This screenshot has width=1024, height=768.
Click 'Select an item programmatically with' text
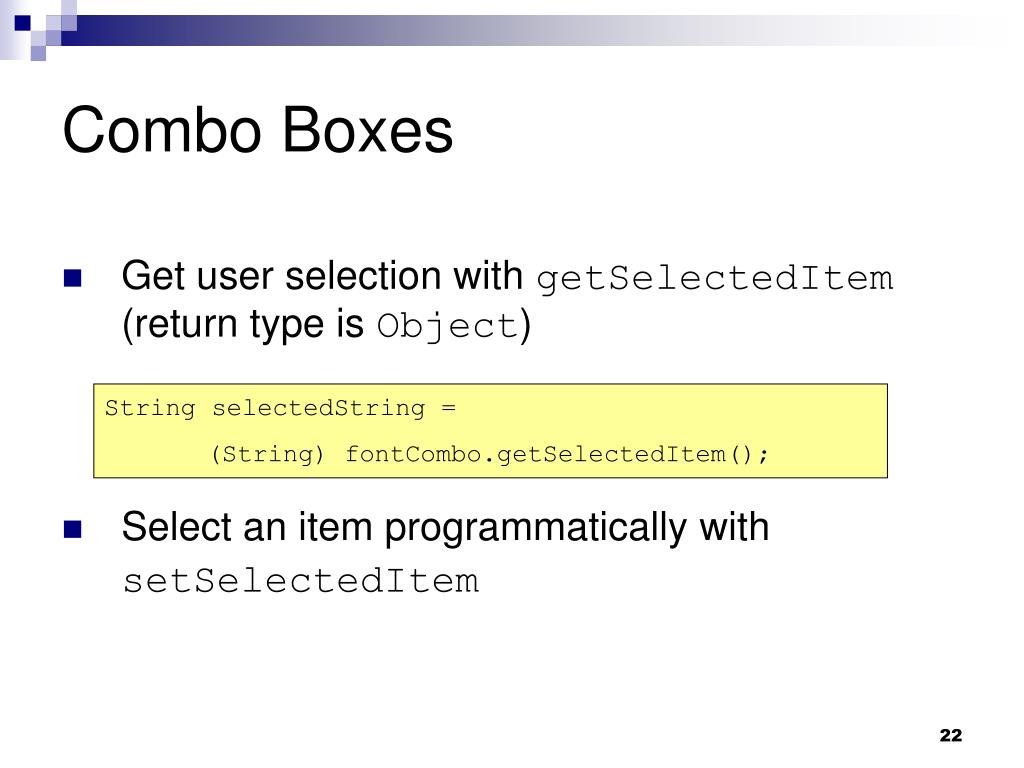[445, 528]
